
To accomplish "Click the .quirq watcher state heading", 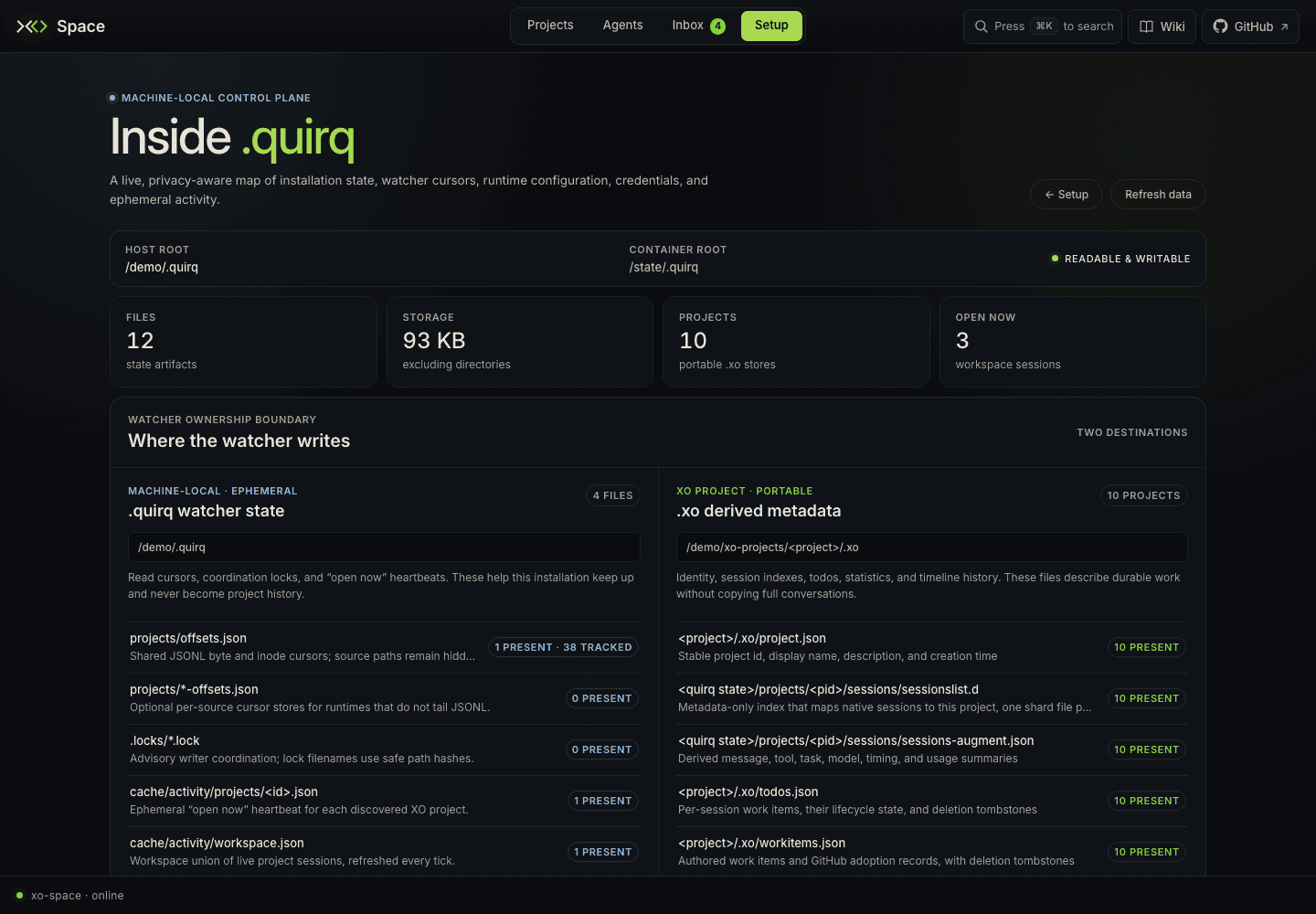I will point(207,511).
